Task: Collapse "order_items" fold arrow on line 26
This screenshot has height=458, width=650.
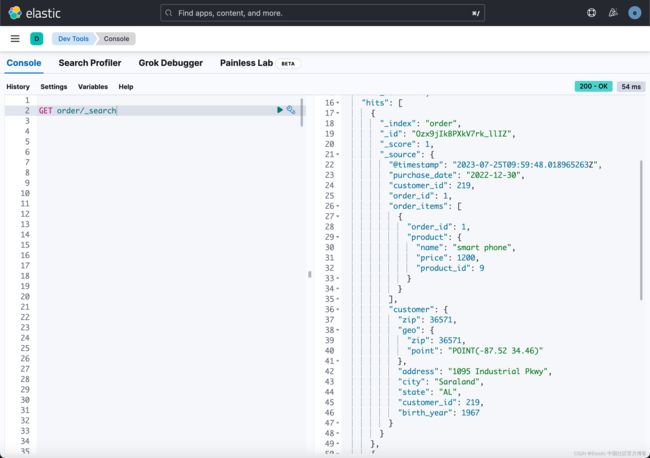Action: point(337,206)
